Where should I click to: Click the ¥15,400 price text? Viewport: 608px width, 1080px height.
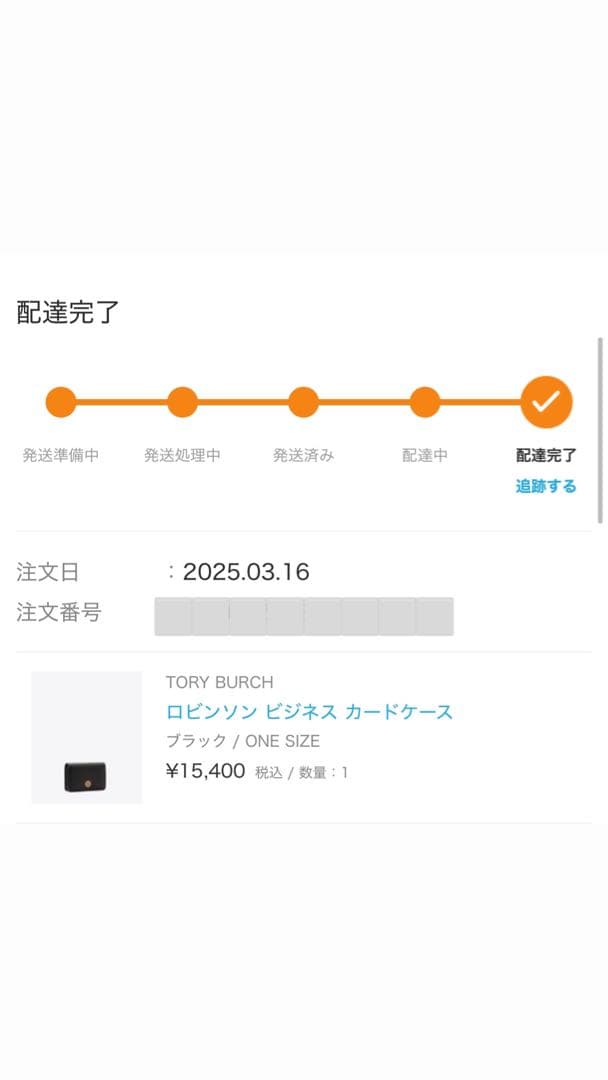point(205,771)
